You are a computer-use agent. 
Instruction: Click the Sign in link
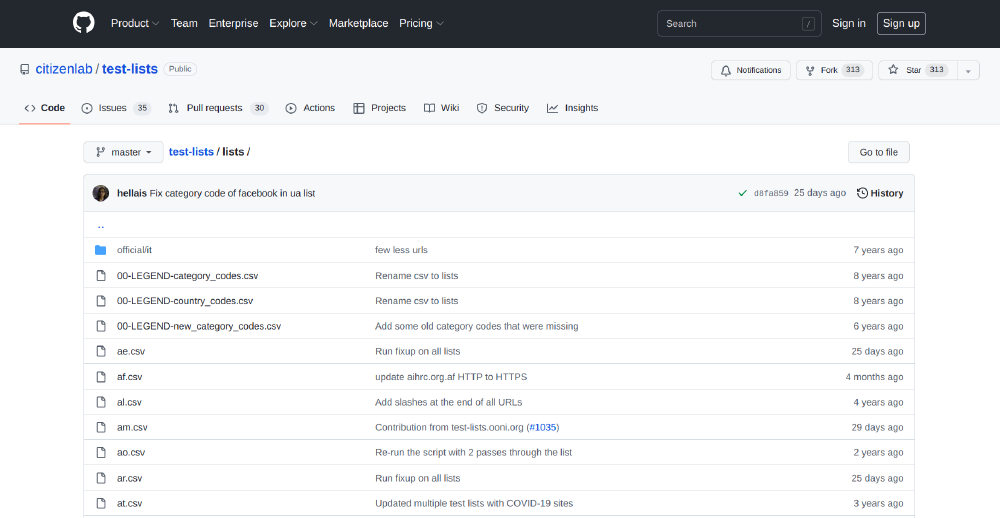849,23
